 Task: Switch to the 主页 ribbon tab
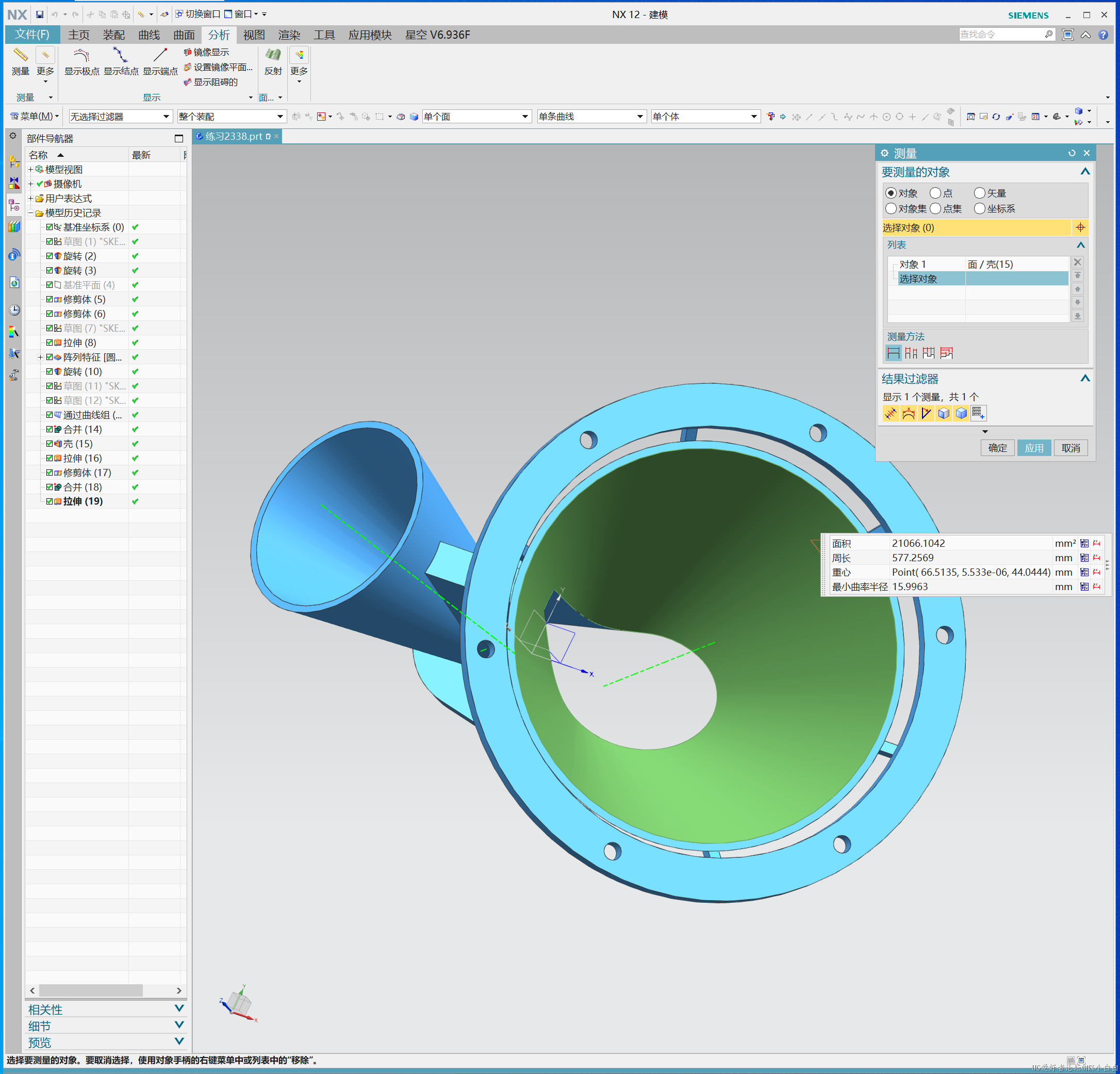pos(79,35)
